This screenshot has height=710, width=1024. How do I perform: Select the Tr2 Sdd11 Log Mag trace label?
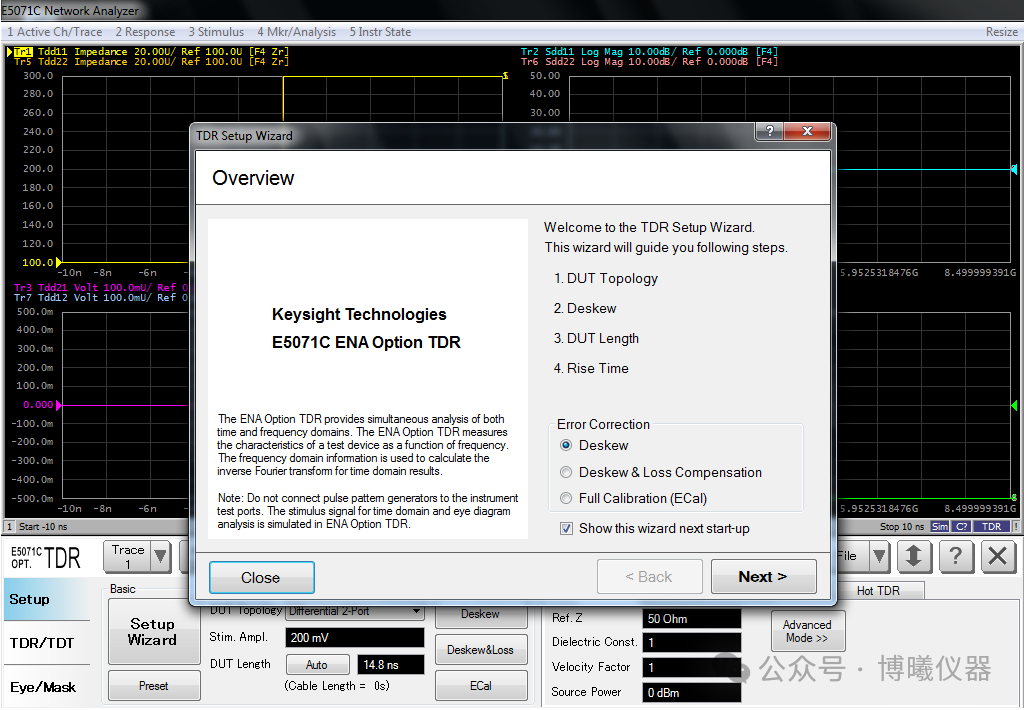[649, 52]
